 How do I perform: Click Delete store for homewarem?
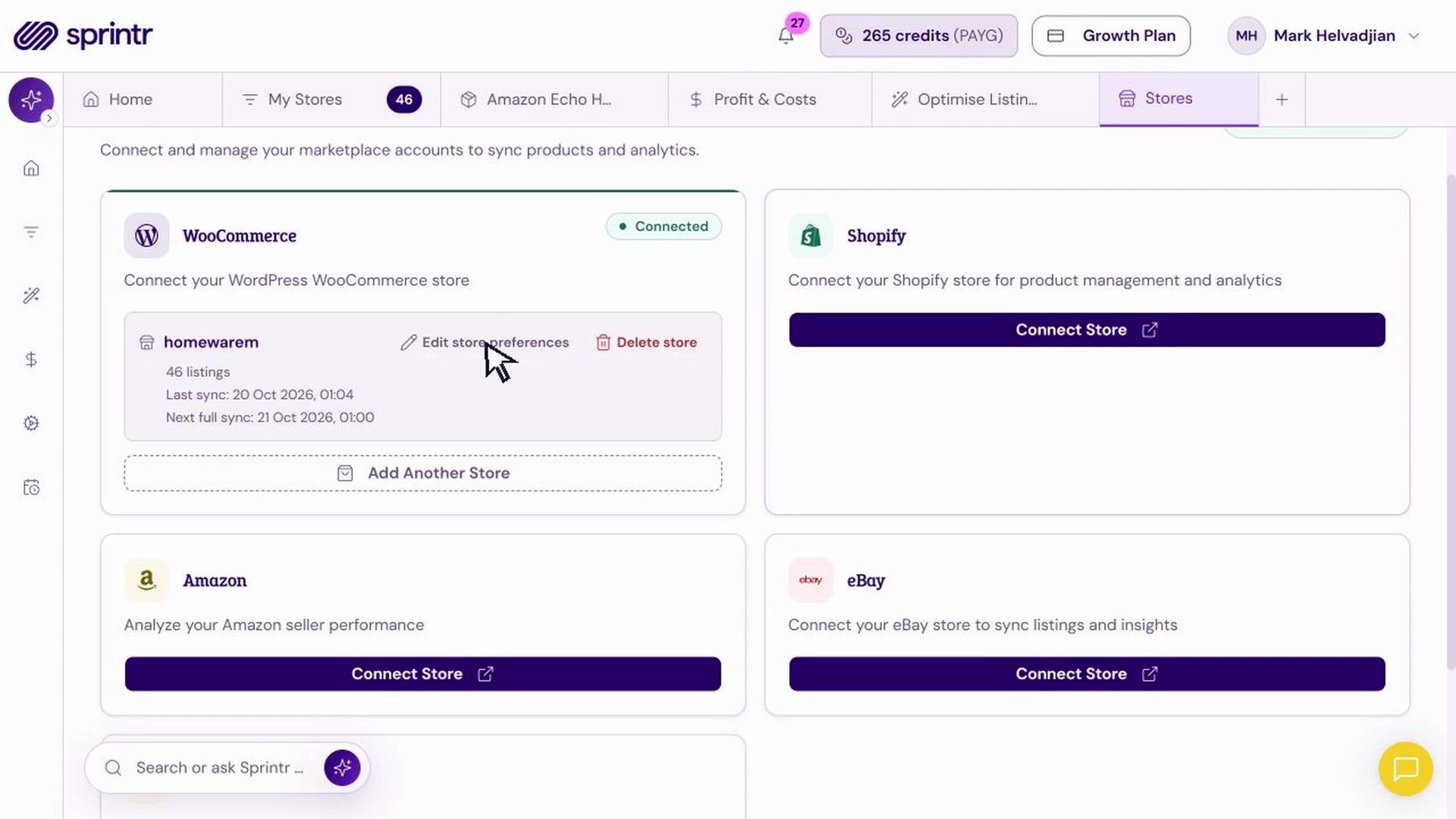point(646,343)
